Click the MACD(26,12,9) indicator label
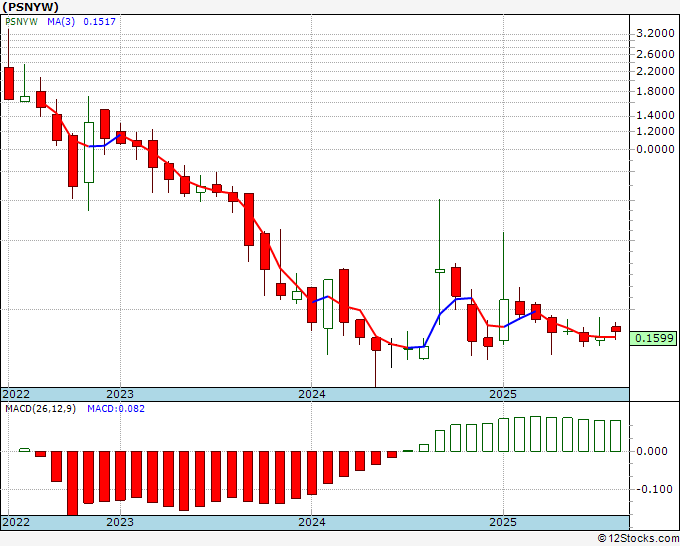Screen dimensions: 680x546 tap(40, 409)
